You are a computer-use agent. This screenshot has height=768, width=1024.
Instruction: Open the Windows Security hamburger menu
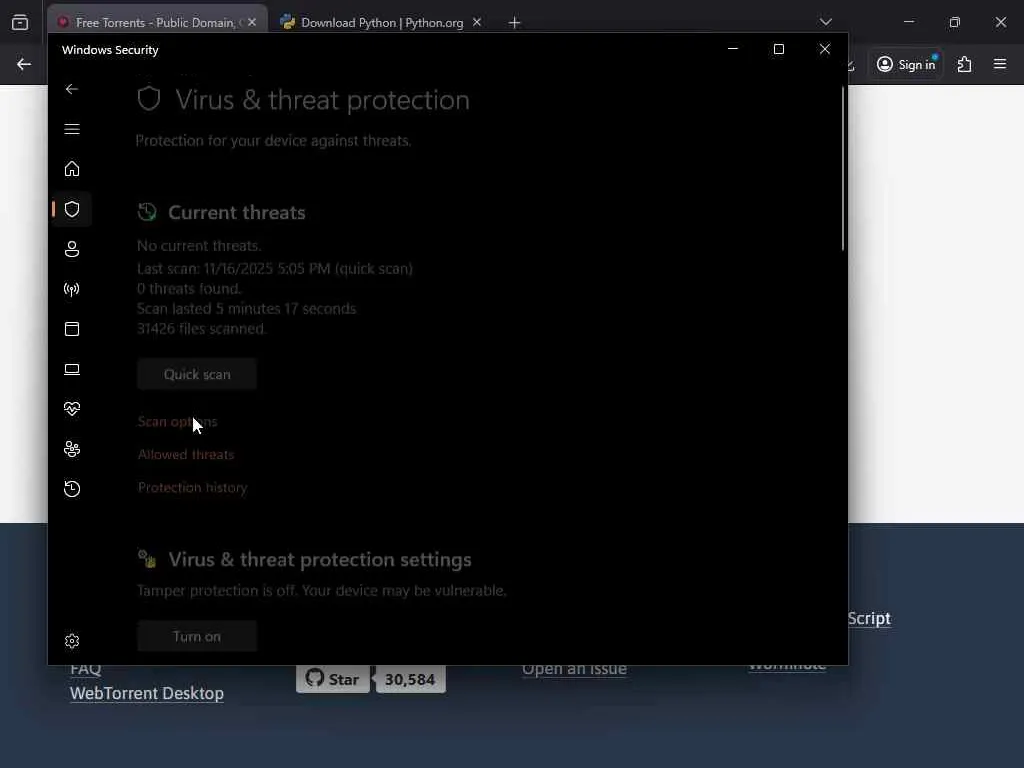(72, 129)
